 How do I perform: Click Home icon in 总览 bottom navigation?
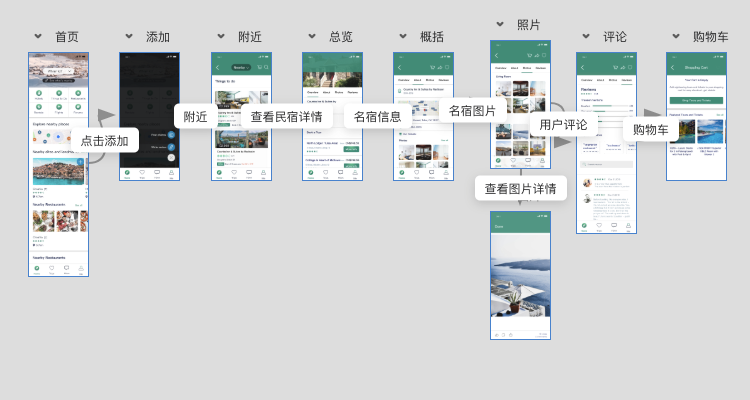tap(310, 173)
